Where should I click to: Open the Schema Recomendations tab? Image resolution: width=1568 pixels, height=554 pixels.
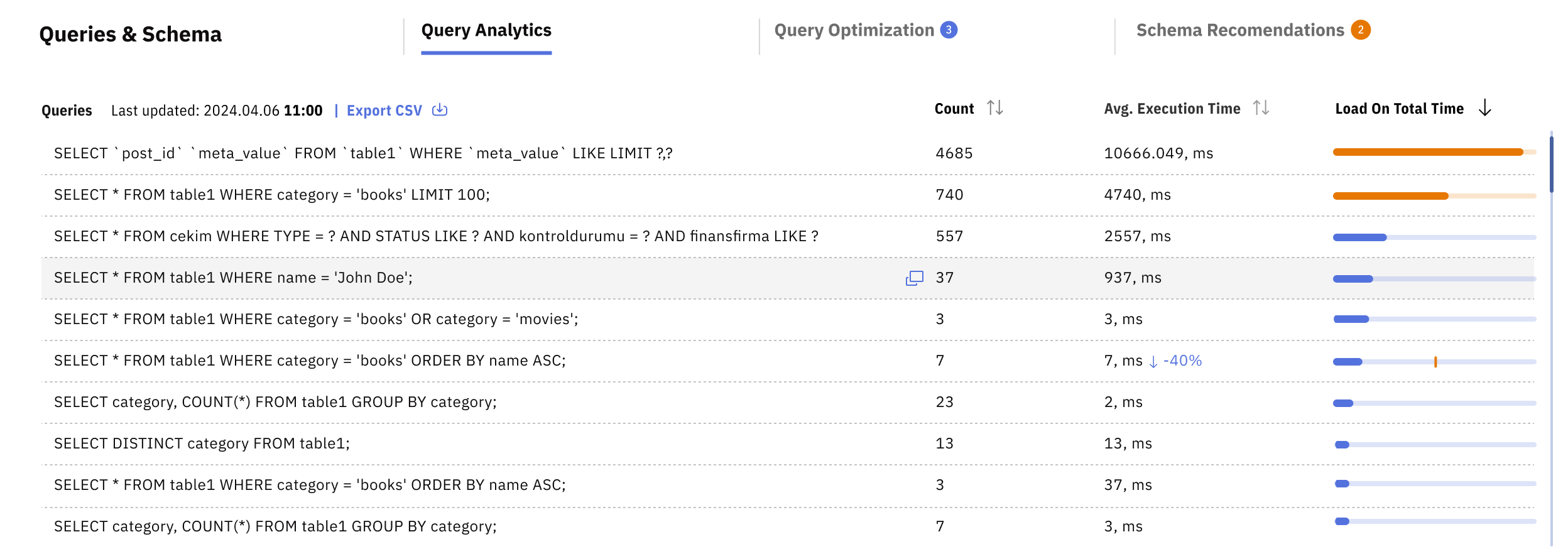click(x=1240, y=30)
